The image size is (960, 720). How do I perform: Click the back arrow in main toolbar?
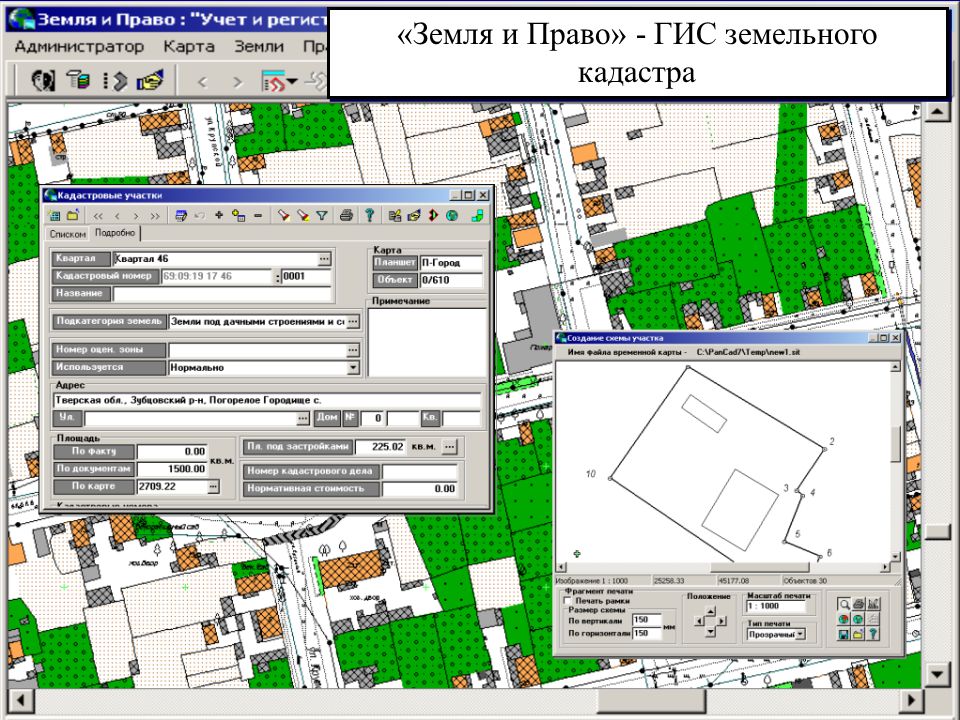pyautogui.click(x=203, y=81)
